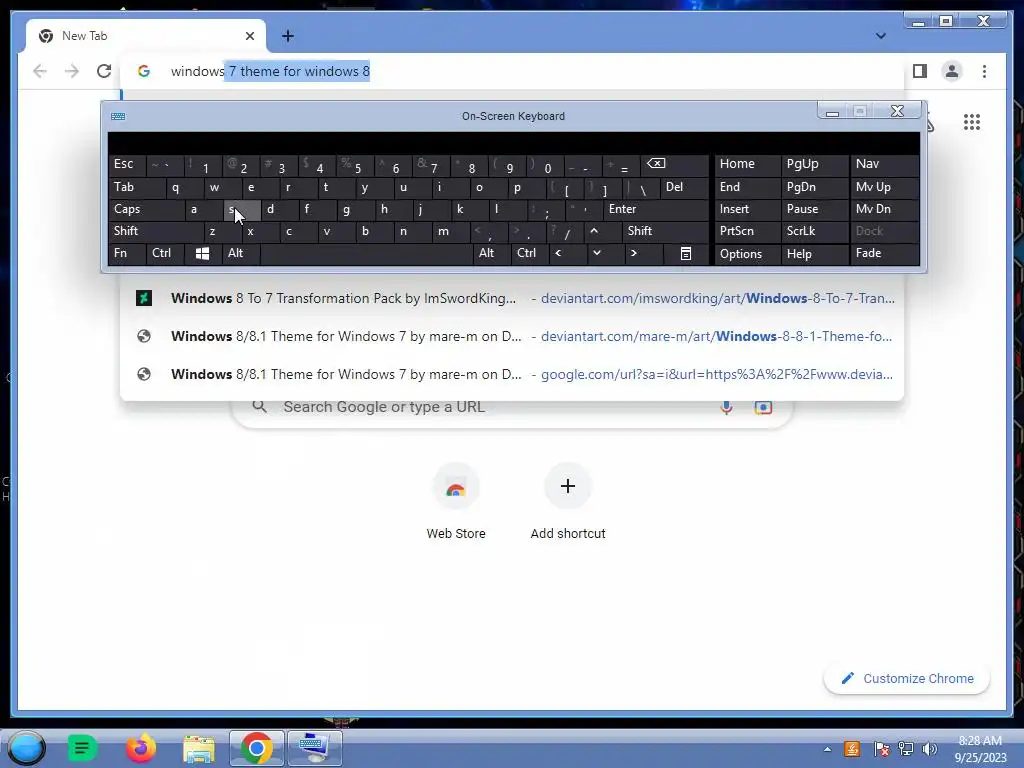Click the Home key on keyboard

coord(747,164)
